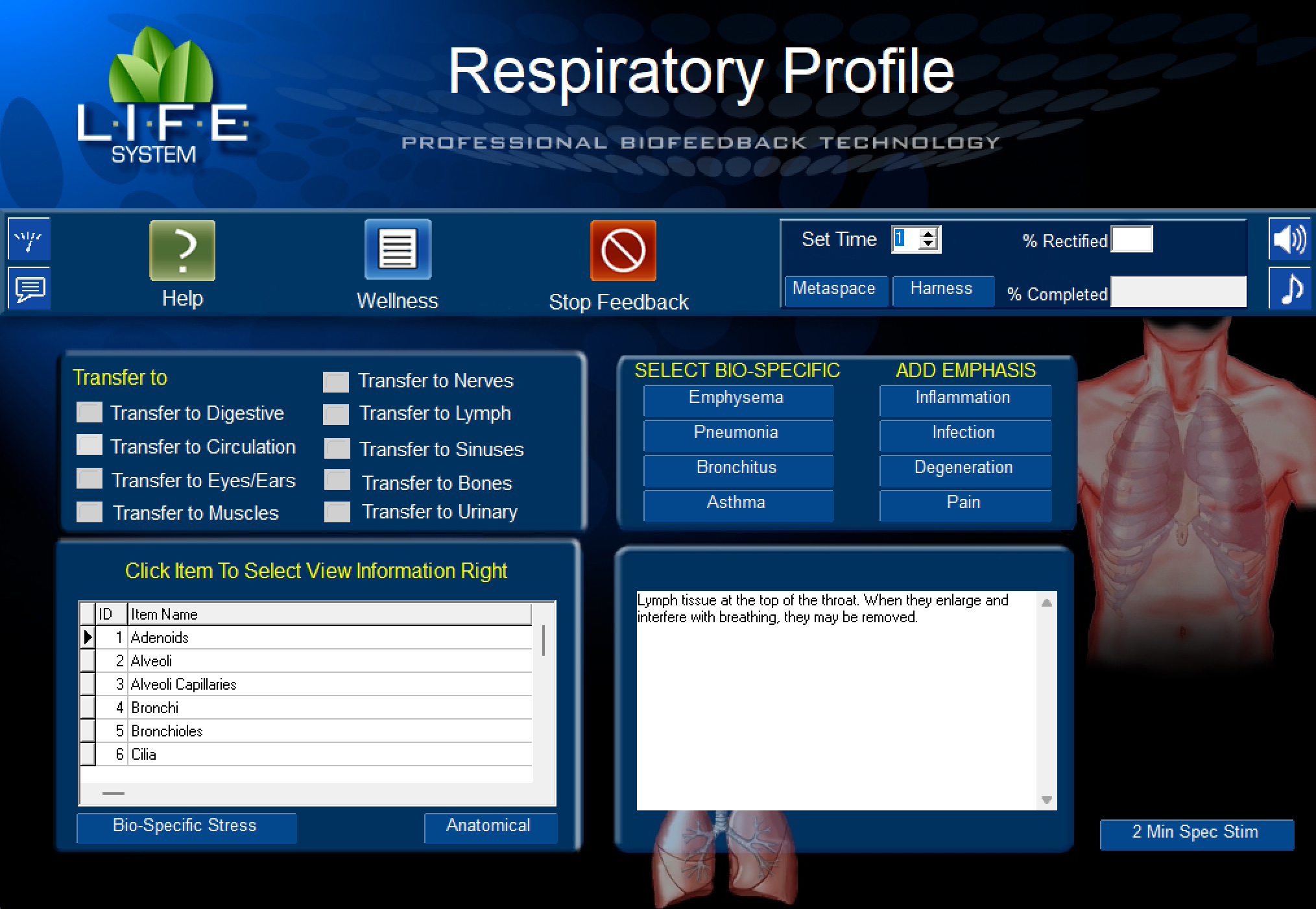Enable the Transfer to Digestive checkbox
Viewport: 1316px width, 909px height.
point(89,412)
